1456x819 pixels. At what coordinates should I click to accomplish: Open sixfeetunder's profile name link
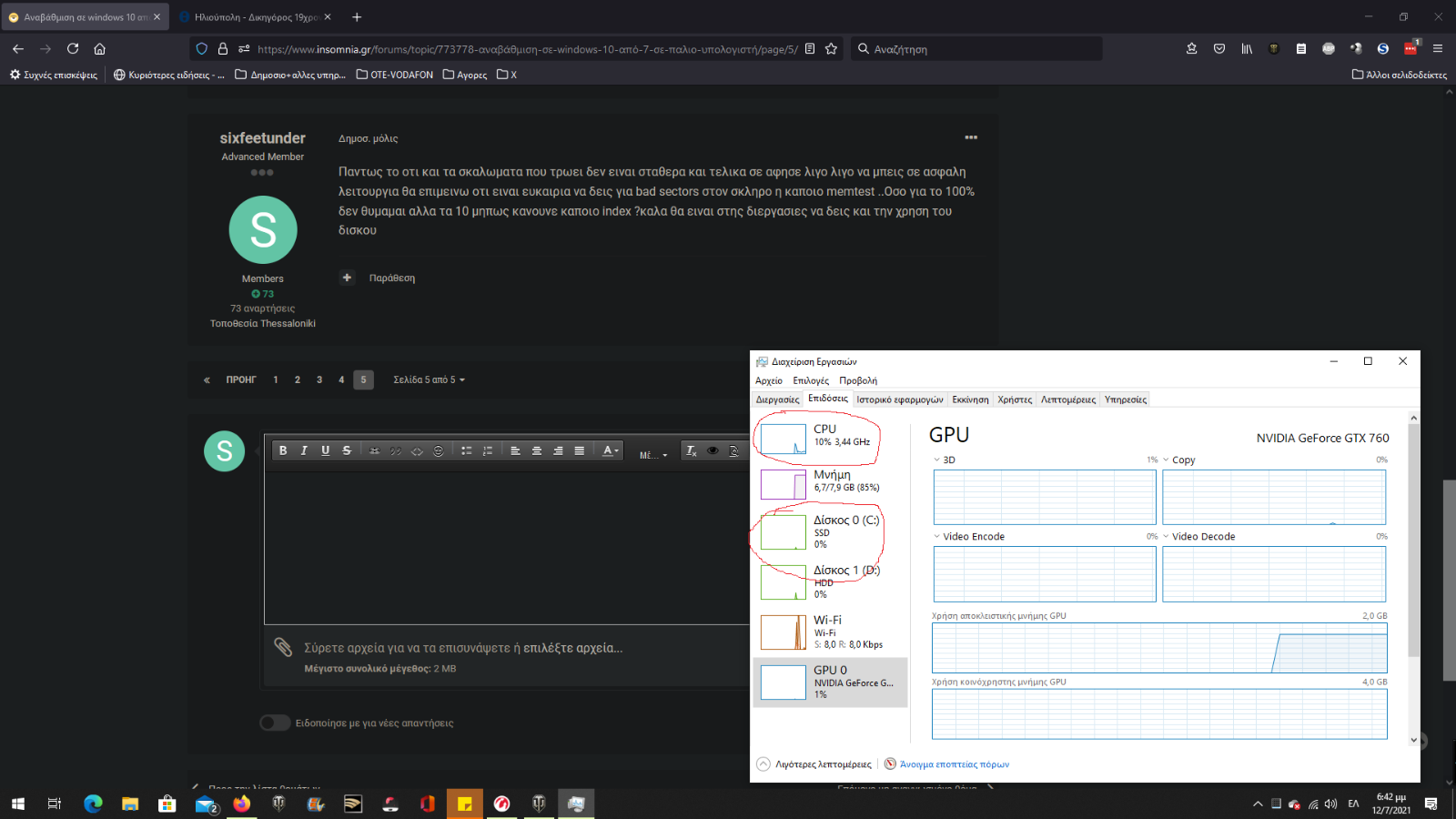(x=262, y=138)
